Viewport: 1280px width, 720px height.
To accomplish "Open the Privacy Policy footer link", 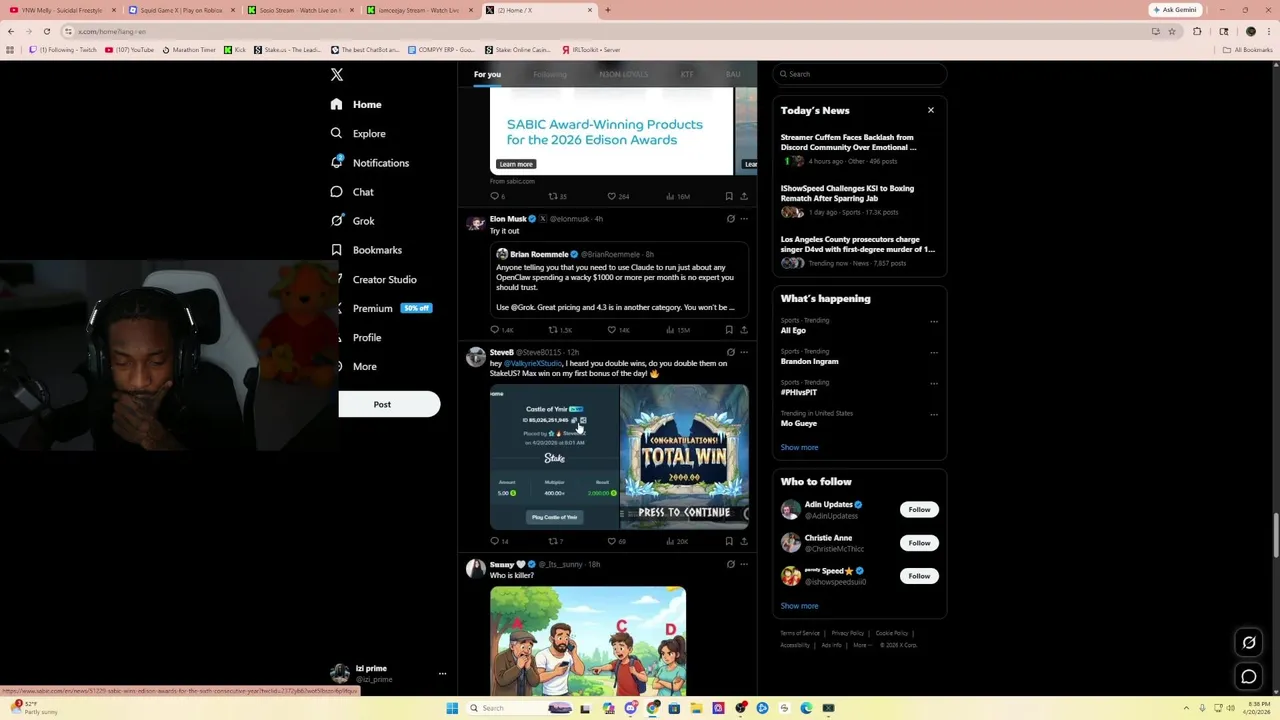I will (x=847, y=633).
